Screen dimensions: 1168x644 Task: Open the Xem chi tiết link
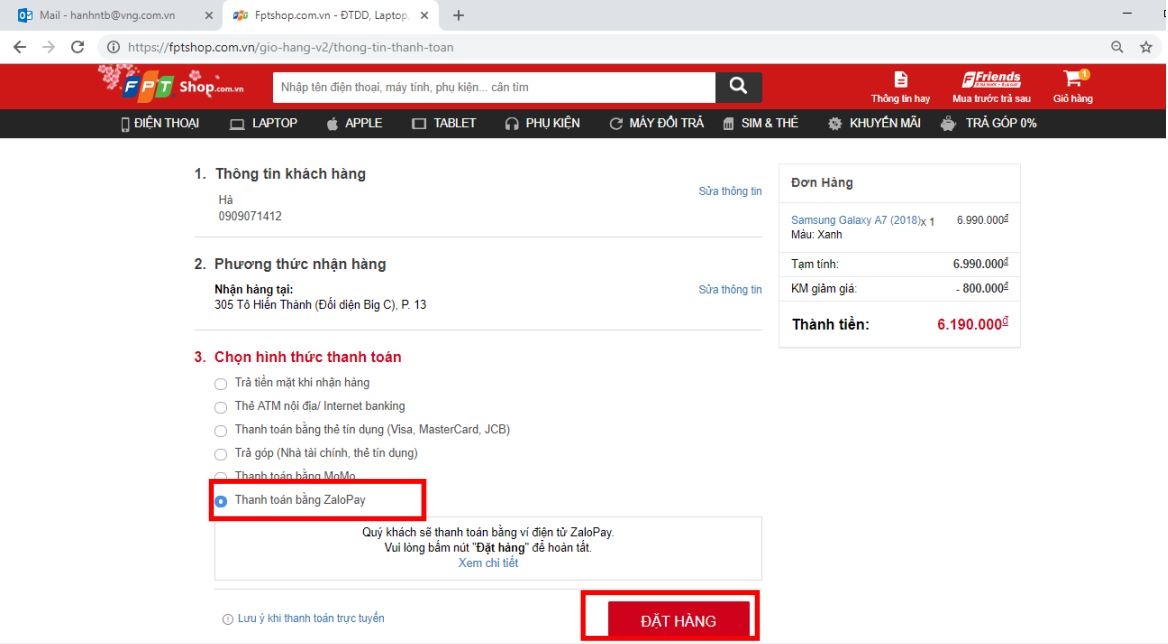pyautogui.click(x=488, y=564)
